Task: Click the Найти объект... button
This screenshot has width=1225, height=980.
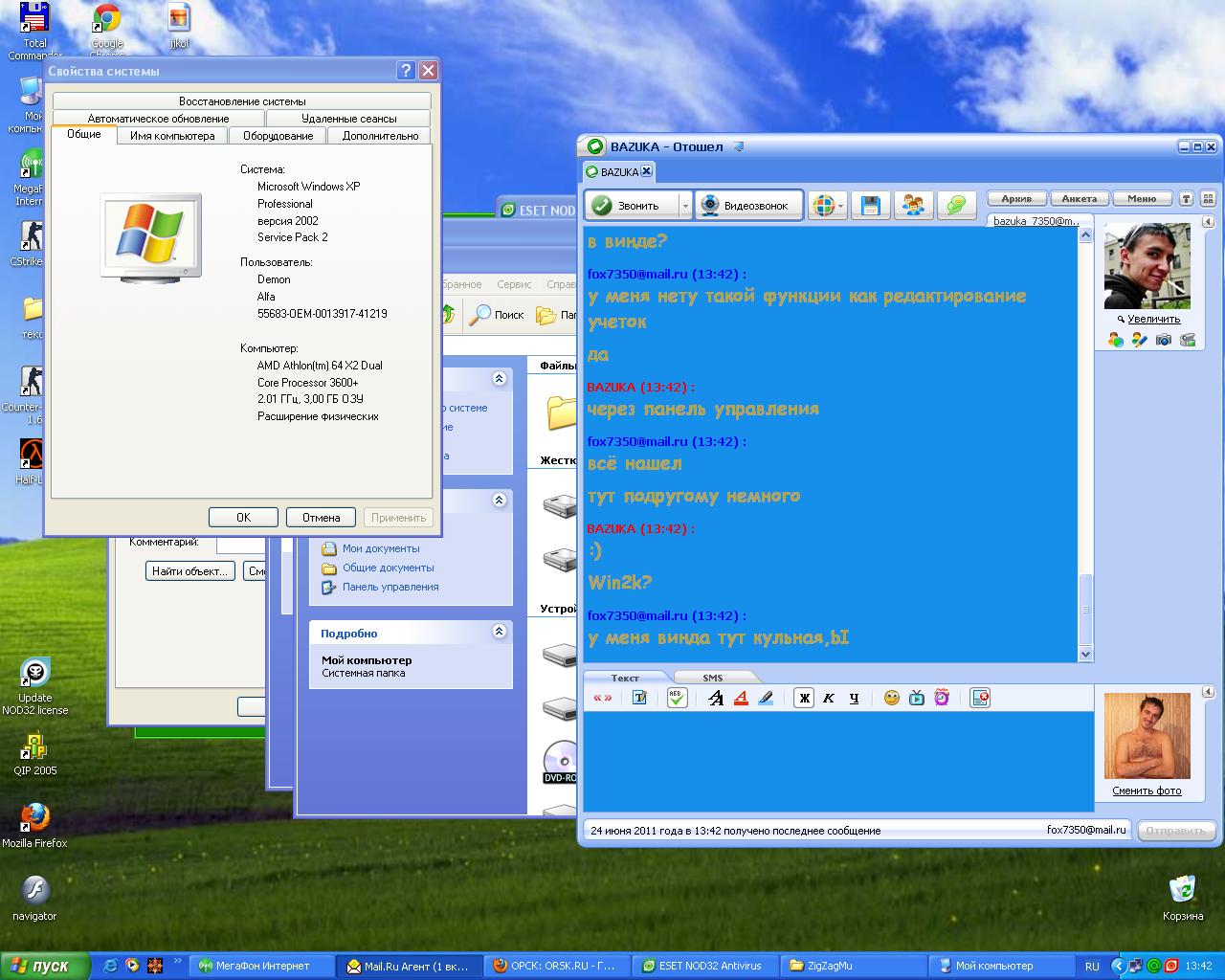Action: (x=190, y=571)
